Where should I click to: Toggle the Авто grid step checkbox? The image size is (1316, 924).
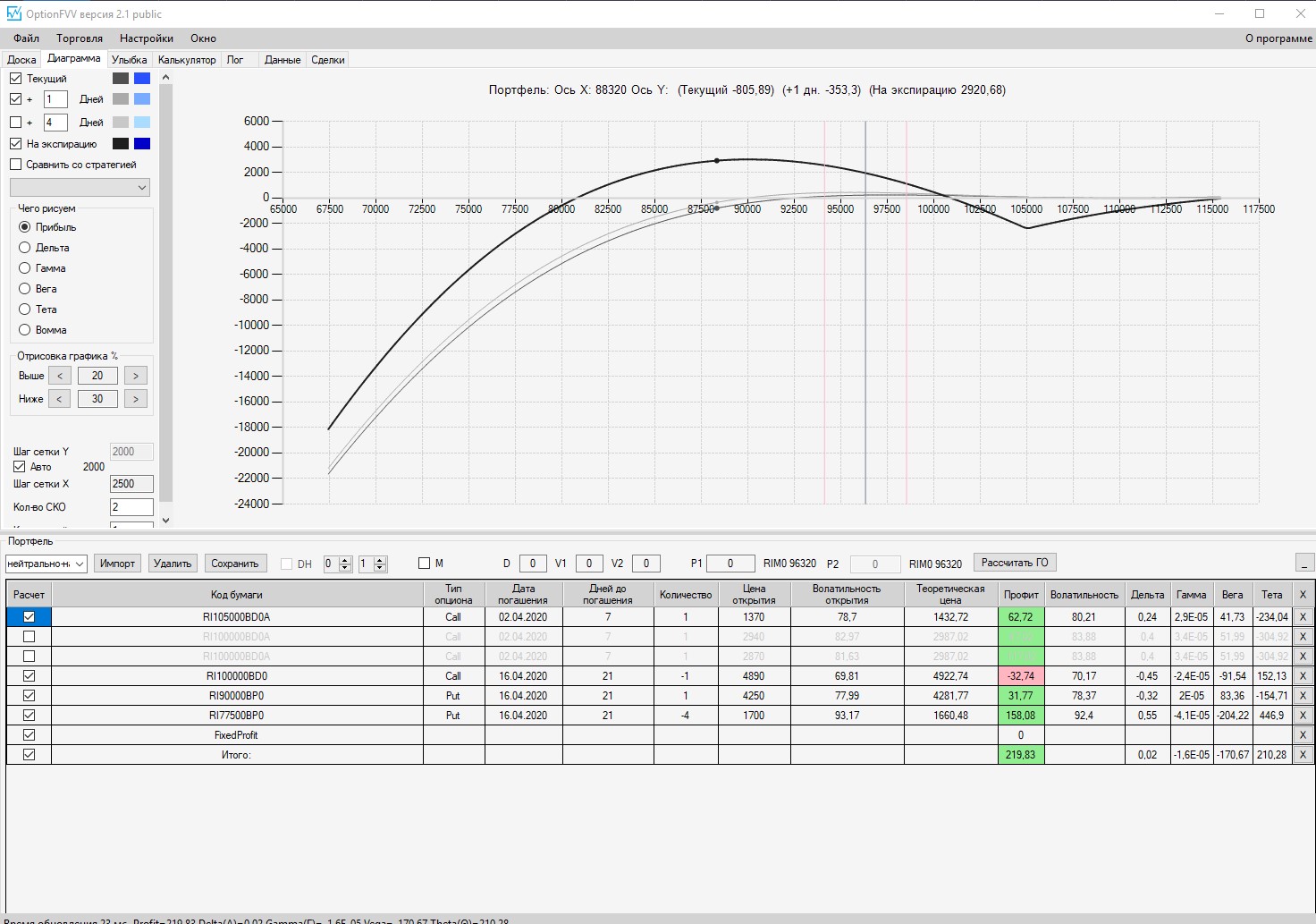19,467
